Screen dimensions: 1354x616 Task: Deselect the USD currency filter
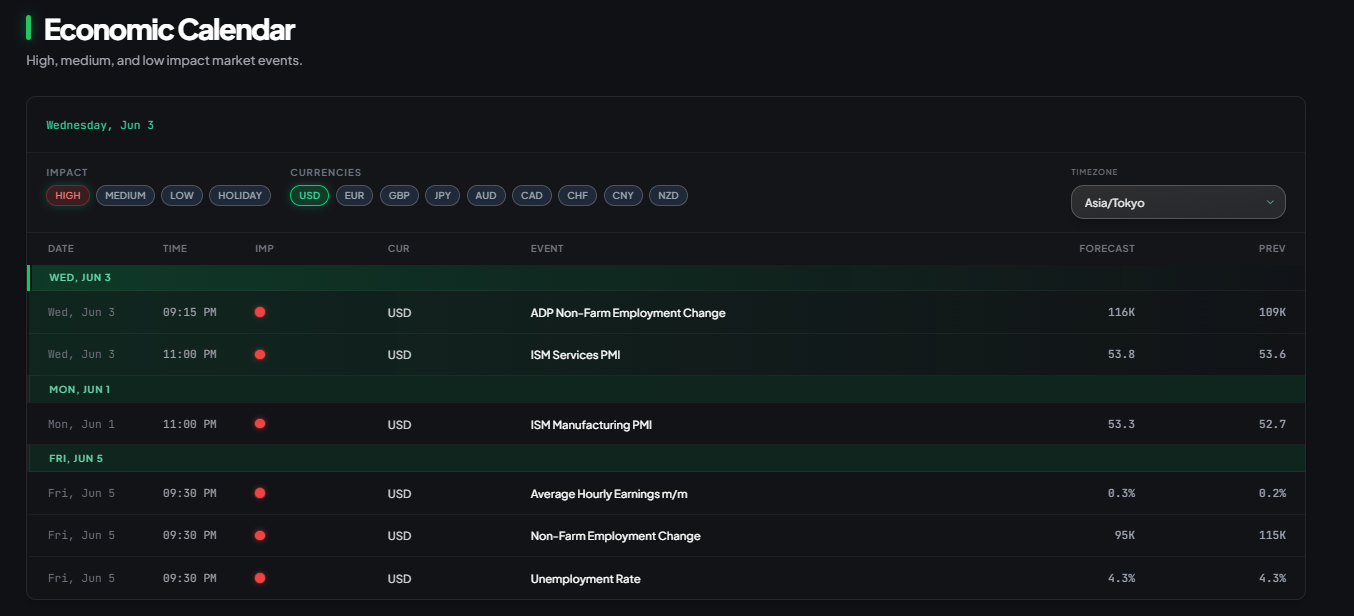pyautogui.click(x=309, y=196)
